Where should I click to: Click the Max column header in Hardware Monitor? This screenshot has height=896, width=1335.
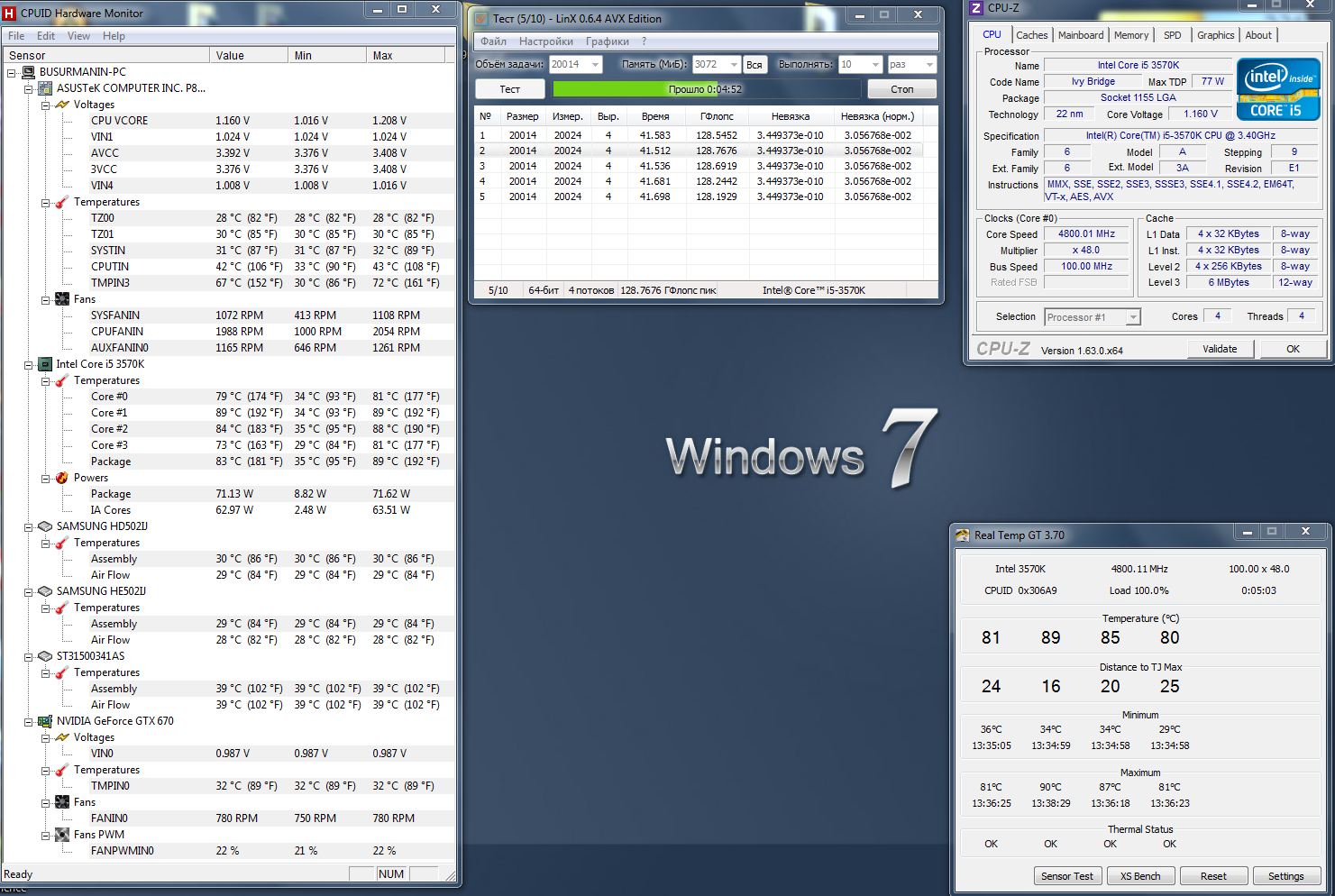(x=407, y=55)
